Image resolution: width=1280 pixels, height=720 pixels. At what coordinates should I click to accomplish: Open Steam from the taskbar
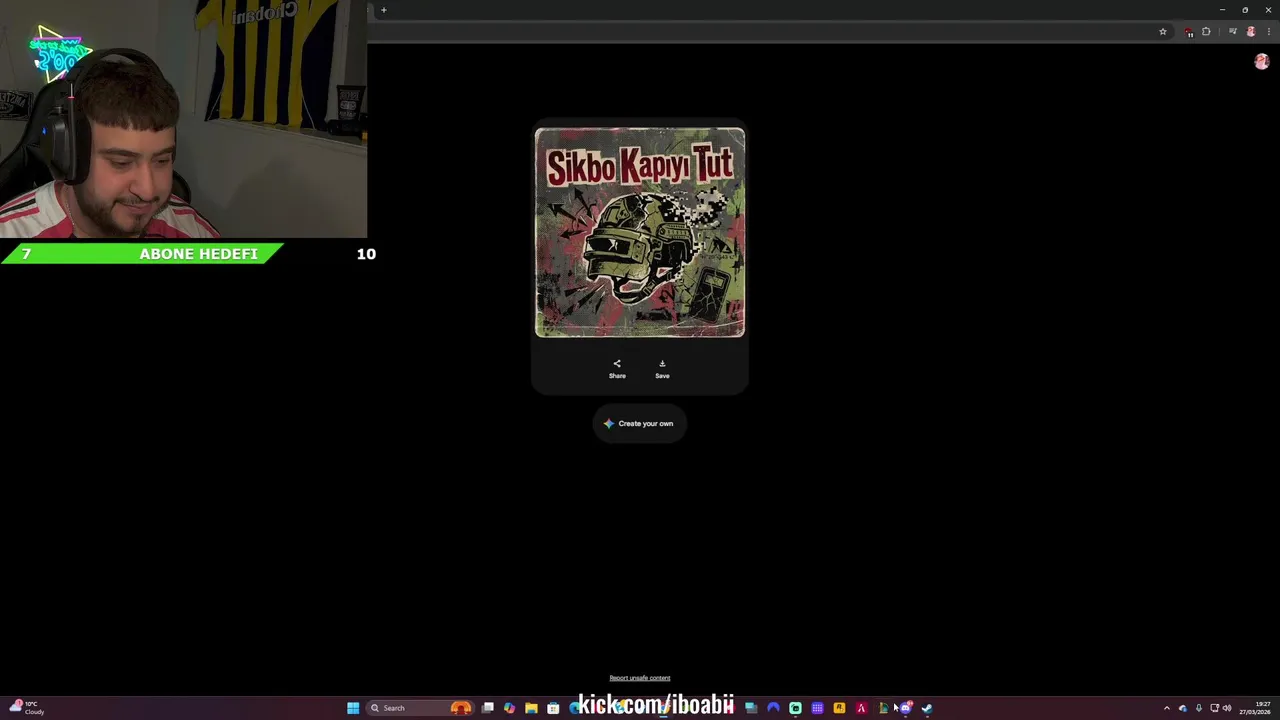tap(927, 708)
